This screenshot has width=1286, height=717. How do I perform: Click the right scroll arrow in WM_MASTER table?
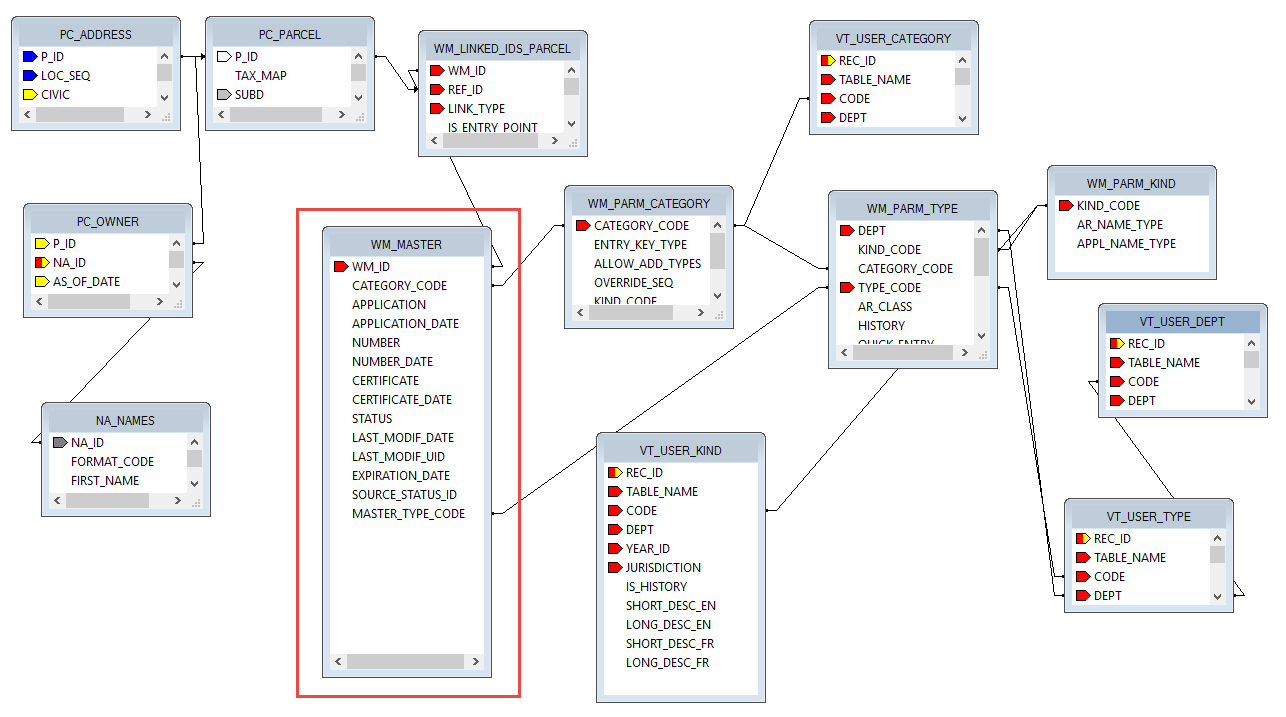tap(476, 662)
